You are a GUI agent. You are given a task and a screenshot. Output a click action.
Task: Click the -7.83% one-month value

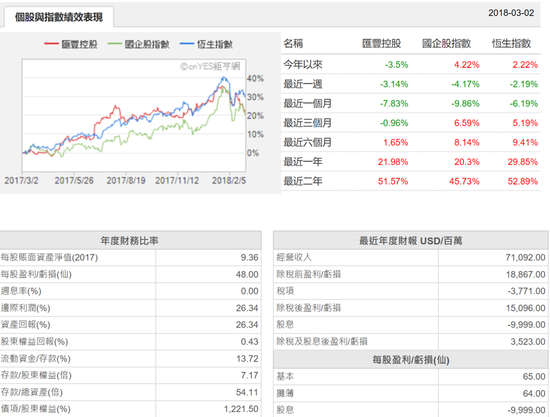coord(394,104)
